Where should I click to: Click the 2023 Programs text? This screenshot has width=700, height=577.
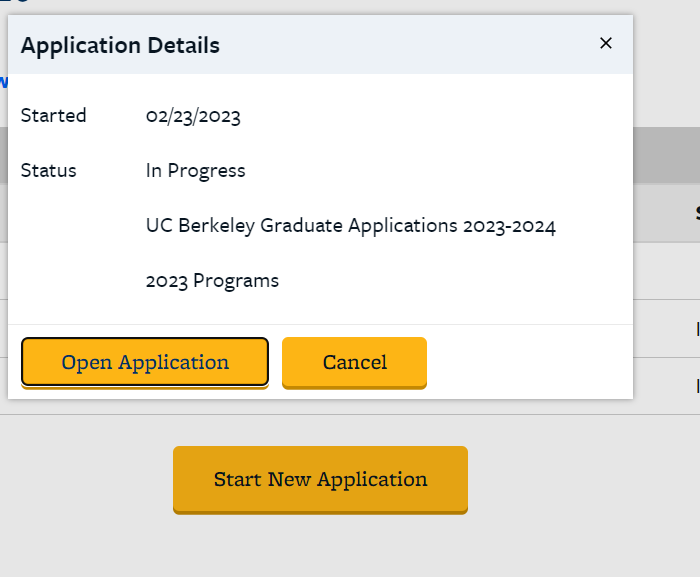(212, 281)
